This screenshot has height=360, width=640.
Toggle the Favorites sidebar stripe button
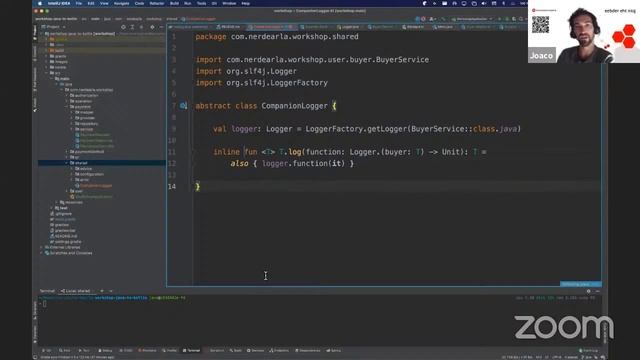coord(35,335)
